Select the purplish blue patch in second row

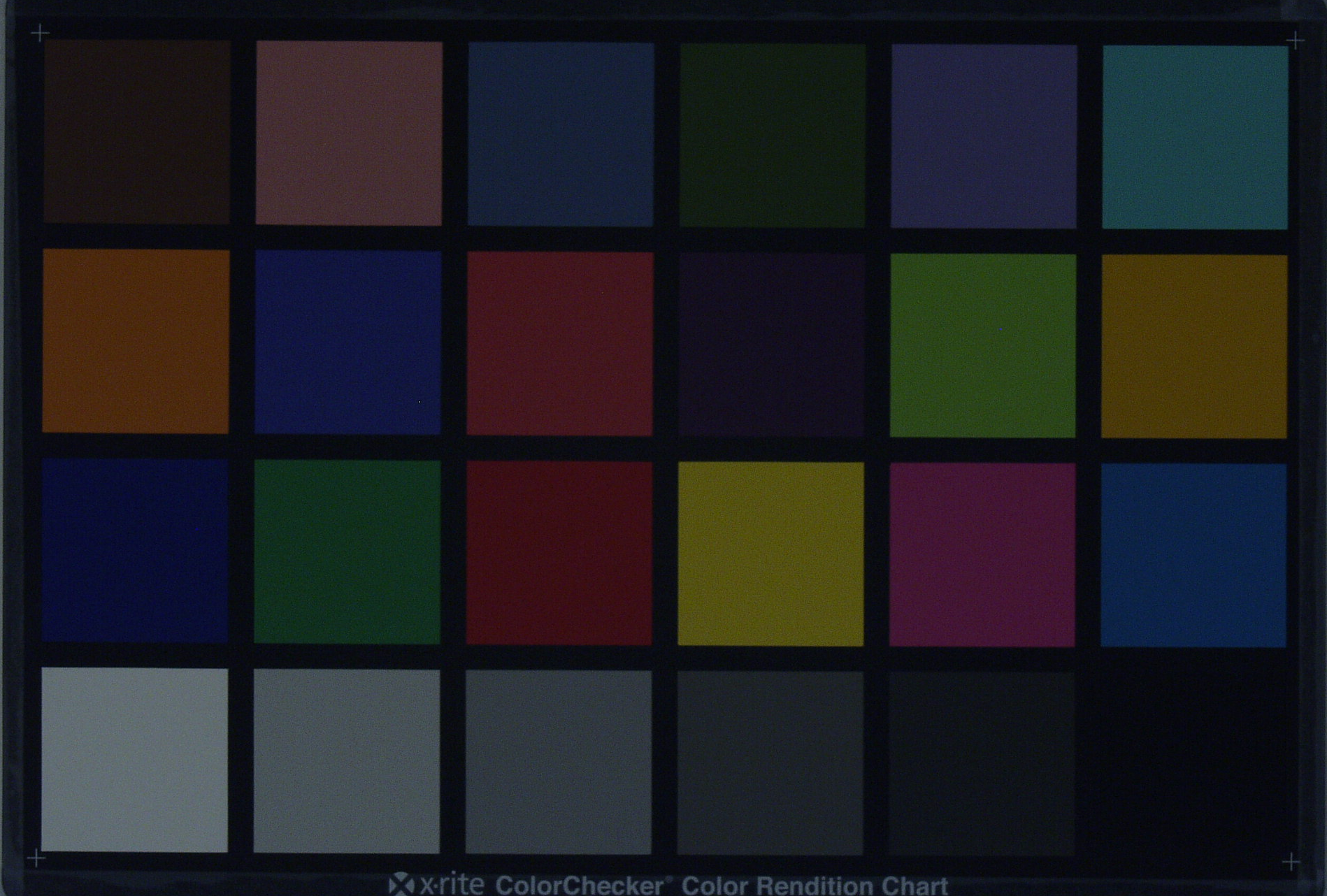348,342
